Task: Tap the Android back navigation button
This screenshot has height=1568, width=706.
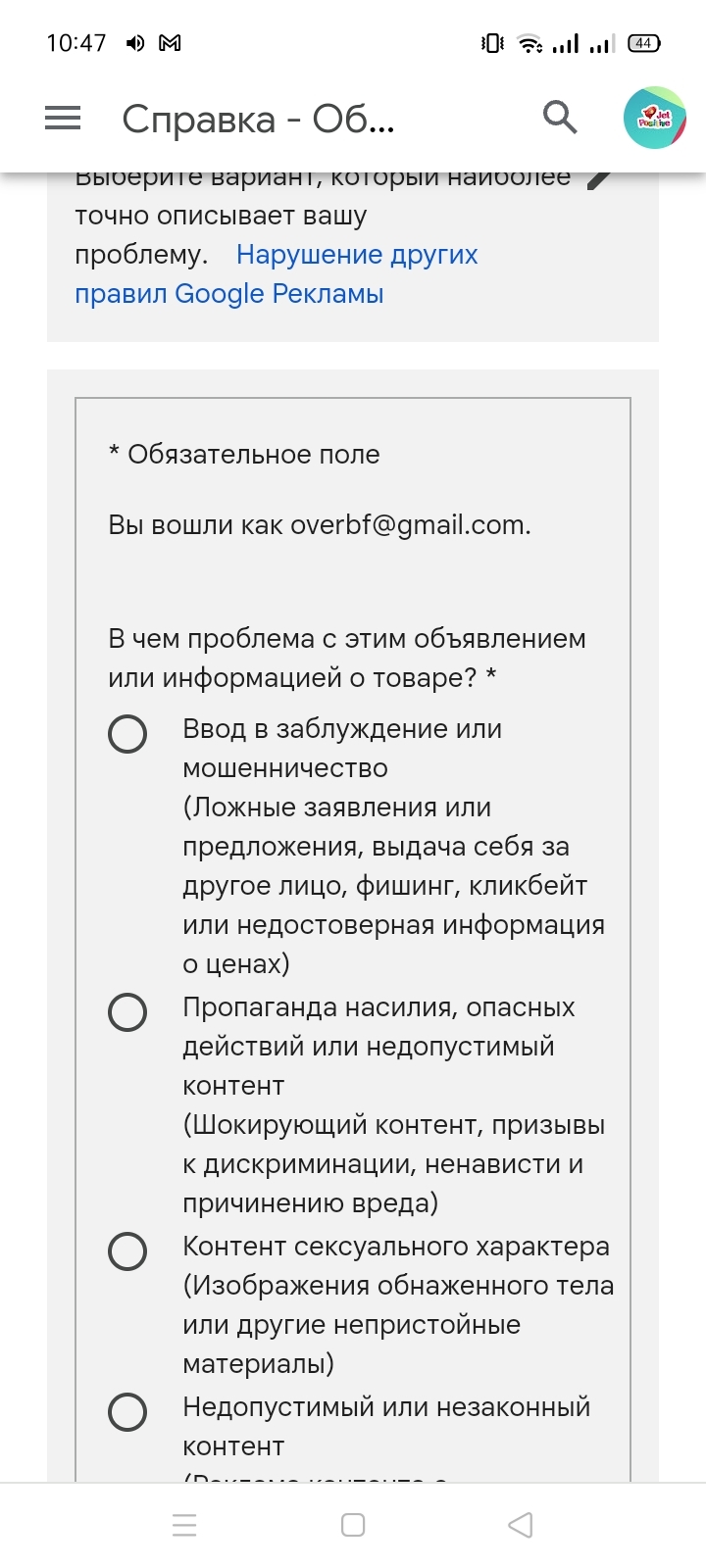Action: [x=521, y=1525]
